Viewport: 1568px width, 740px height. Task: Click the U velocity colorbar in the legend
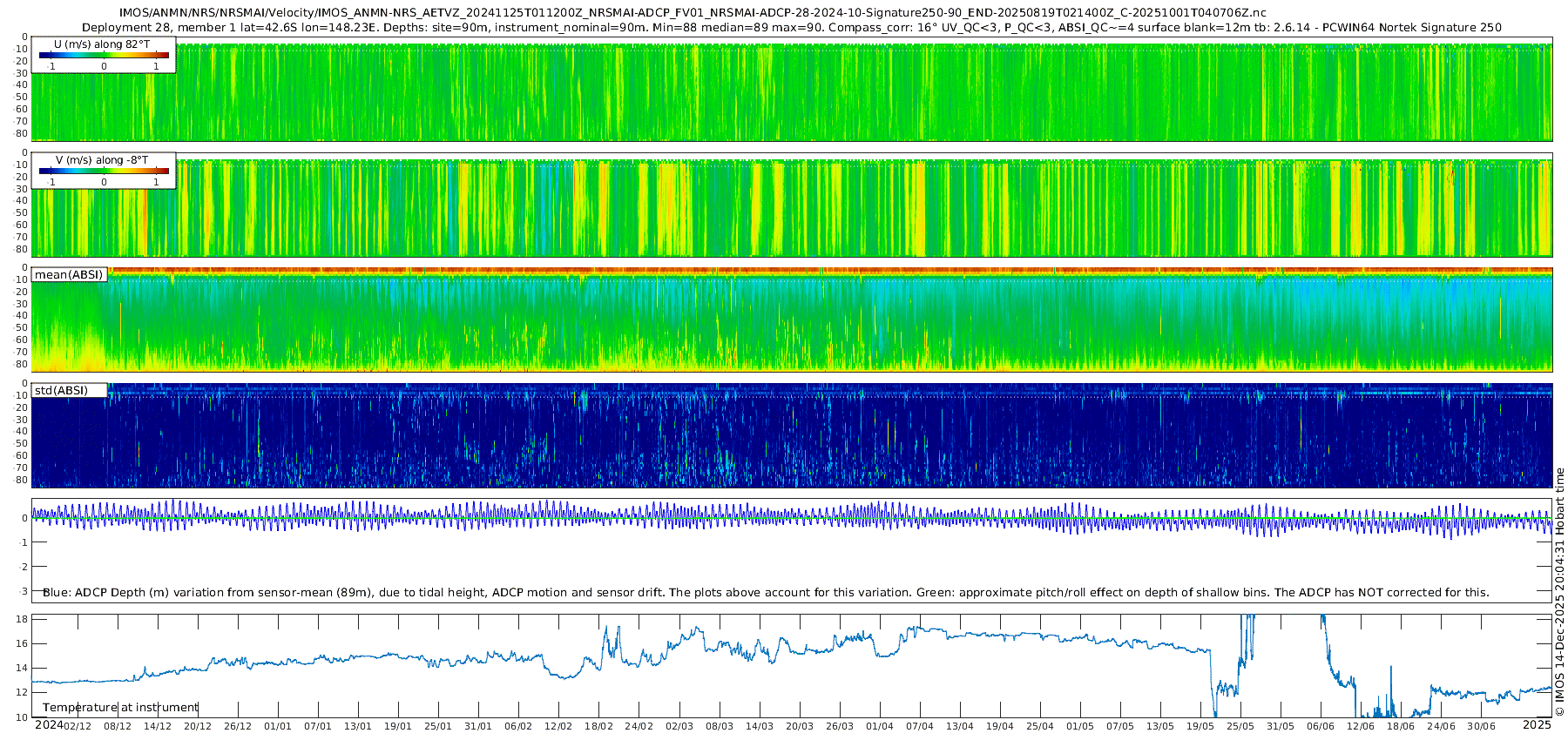coord(104,55)
